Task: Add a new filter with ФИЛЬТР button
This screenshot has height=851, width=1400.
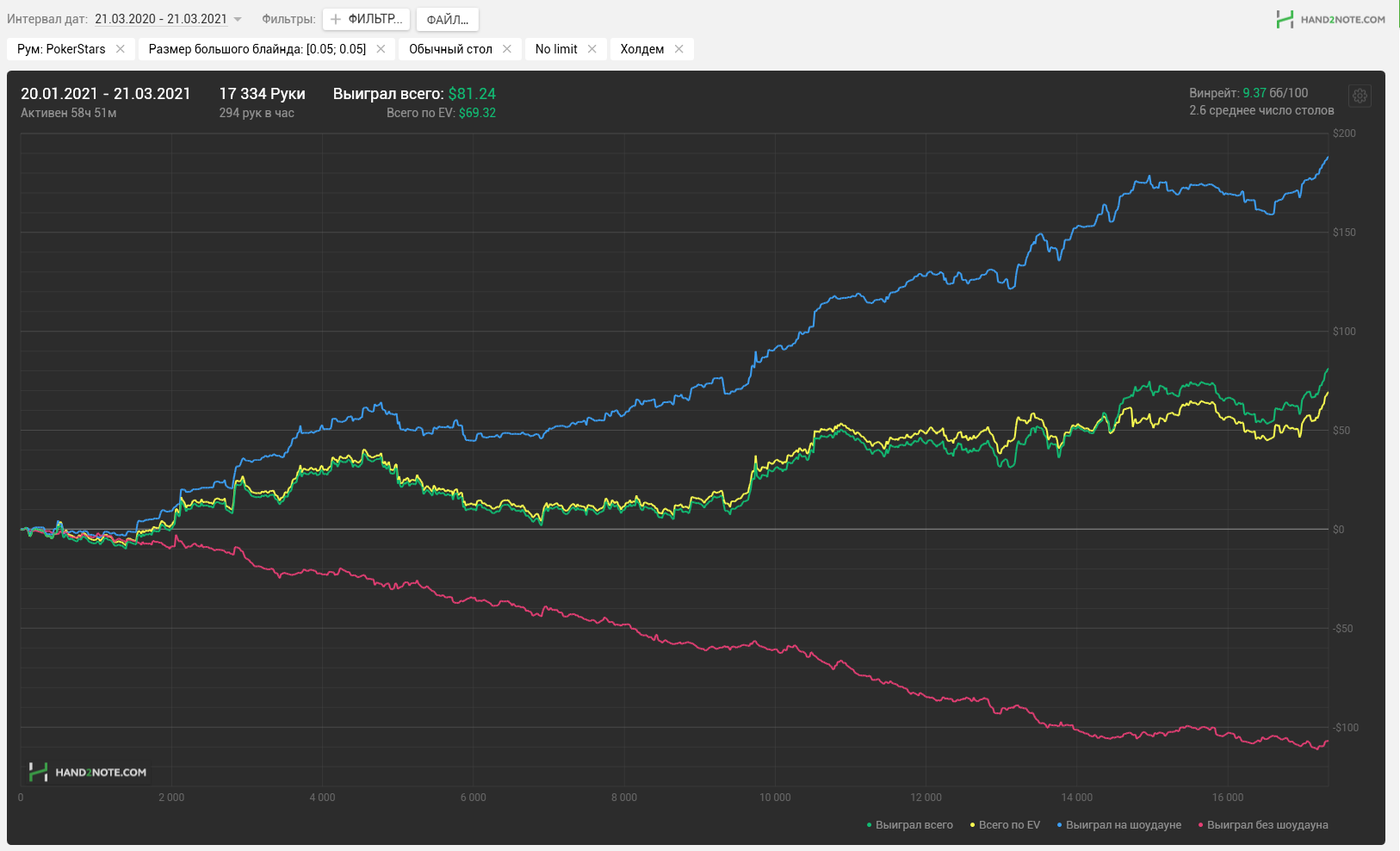Action: (x=366, y=19)
